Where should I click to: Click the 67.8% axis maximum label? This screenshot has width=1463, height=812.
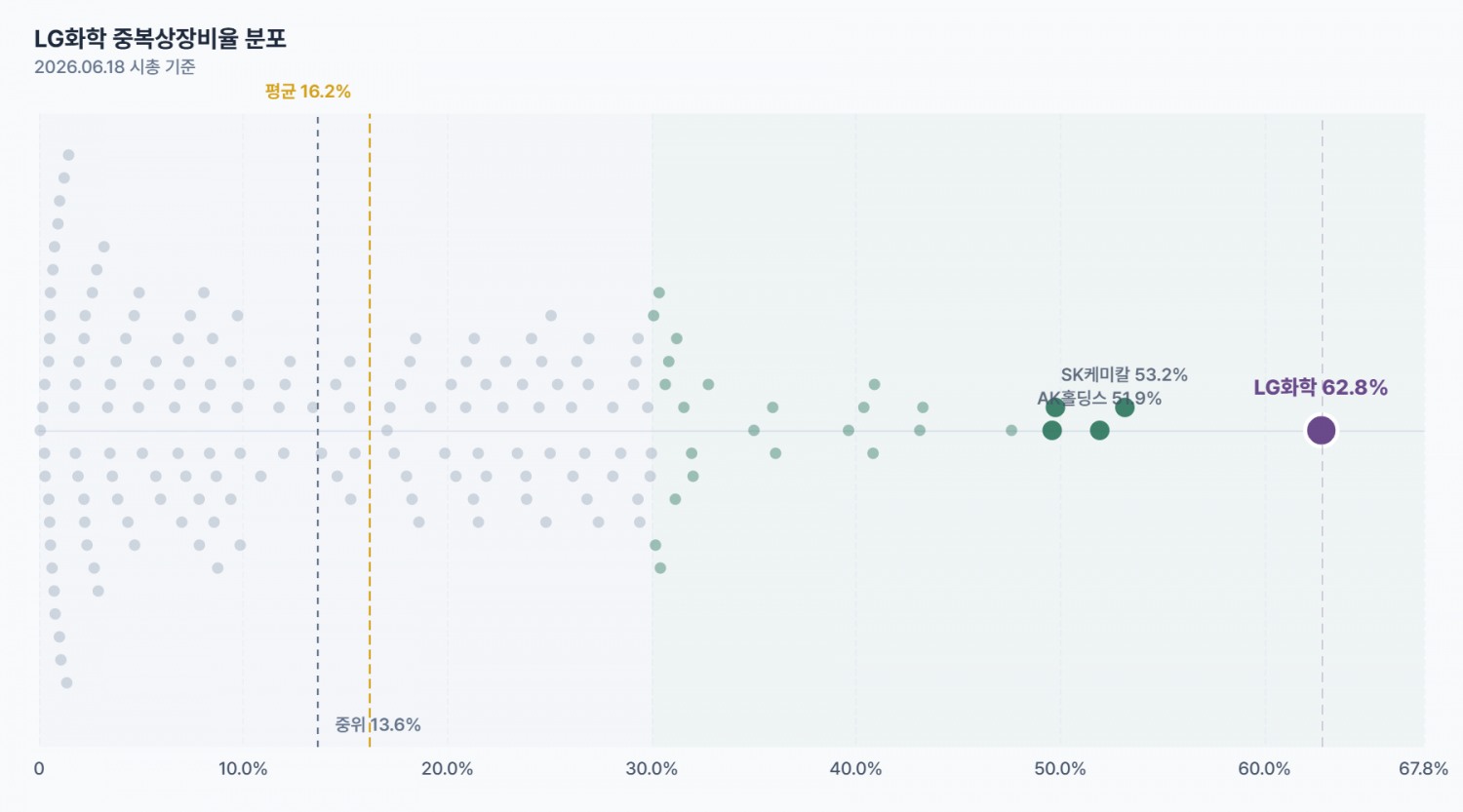click(1423, 769)
